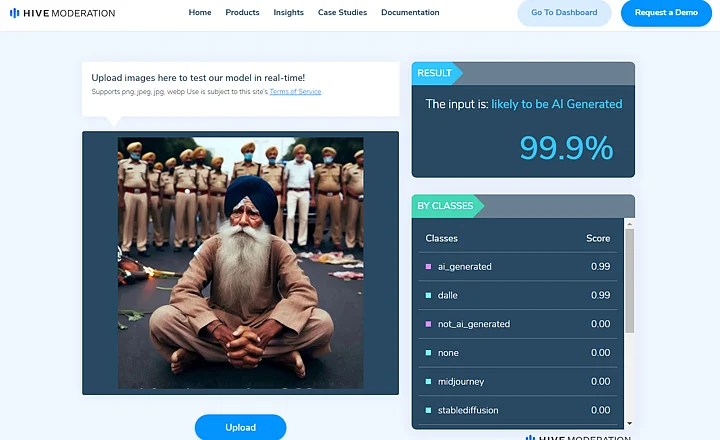Click the cyan square beside none class
This screenshot has height=440, width=720.
(x=428, y=352)
